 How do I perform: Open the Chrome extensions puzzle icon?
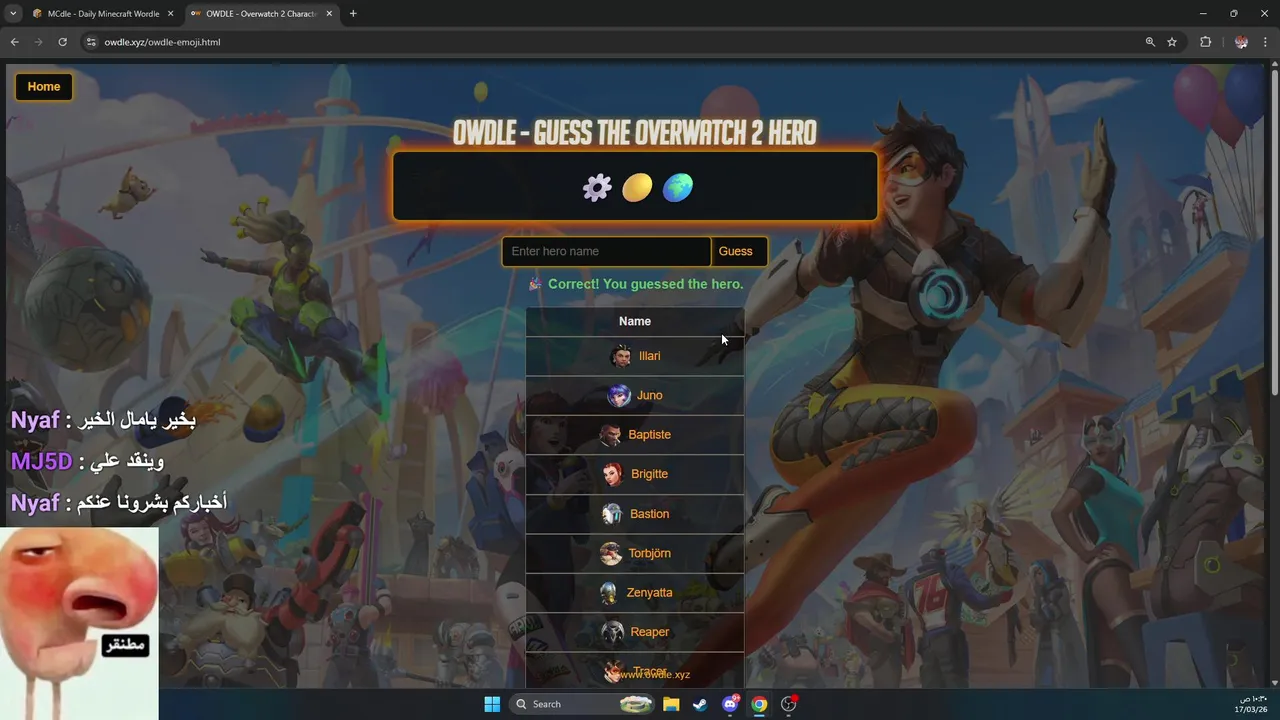1205,42
